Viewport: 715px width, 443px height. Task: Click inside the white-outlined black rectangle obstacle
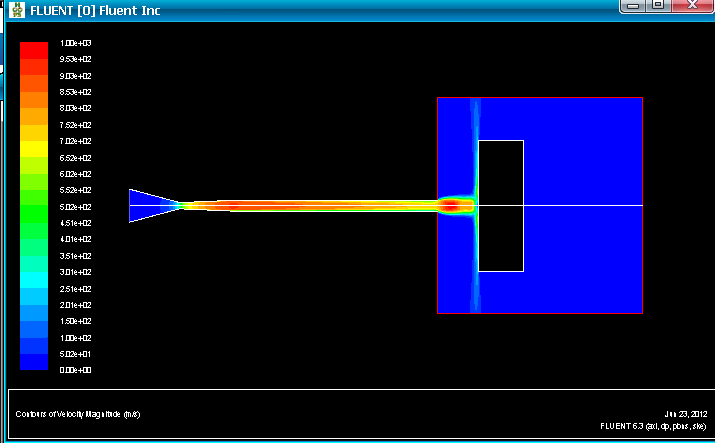[x=500, y=240]
